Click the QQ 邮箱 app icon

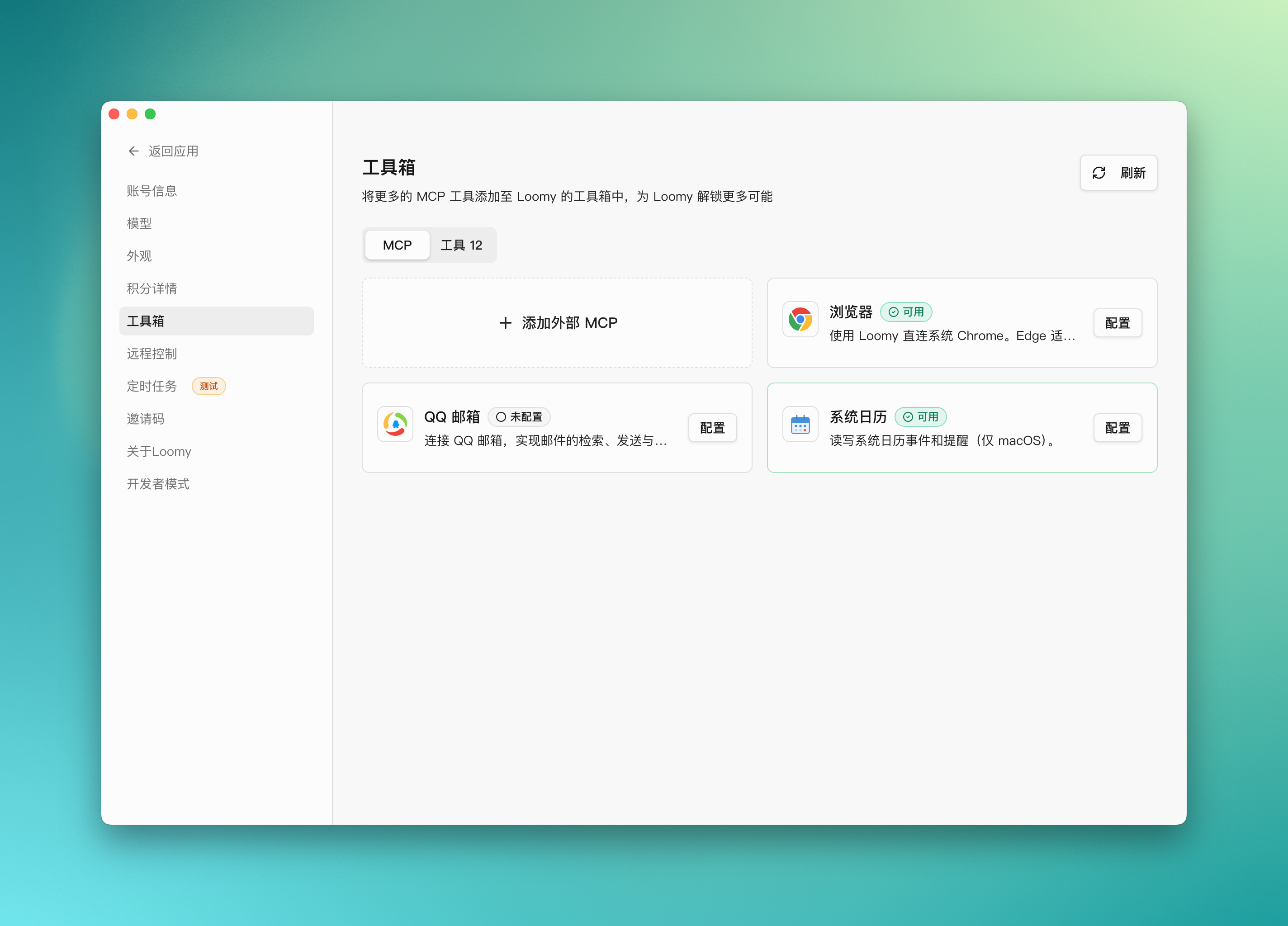click(x=395, y=424)
